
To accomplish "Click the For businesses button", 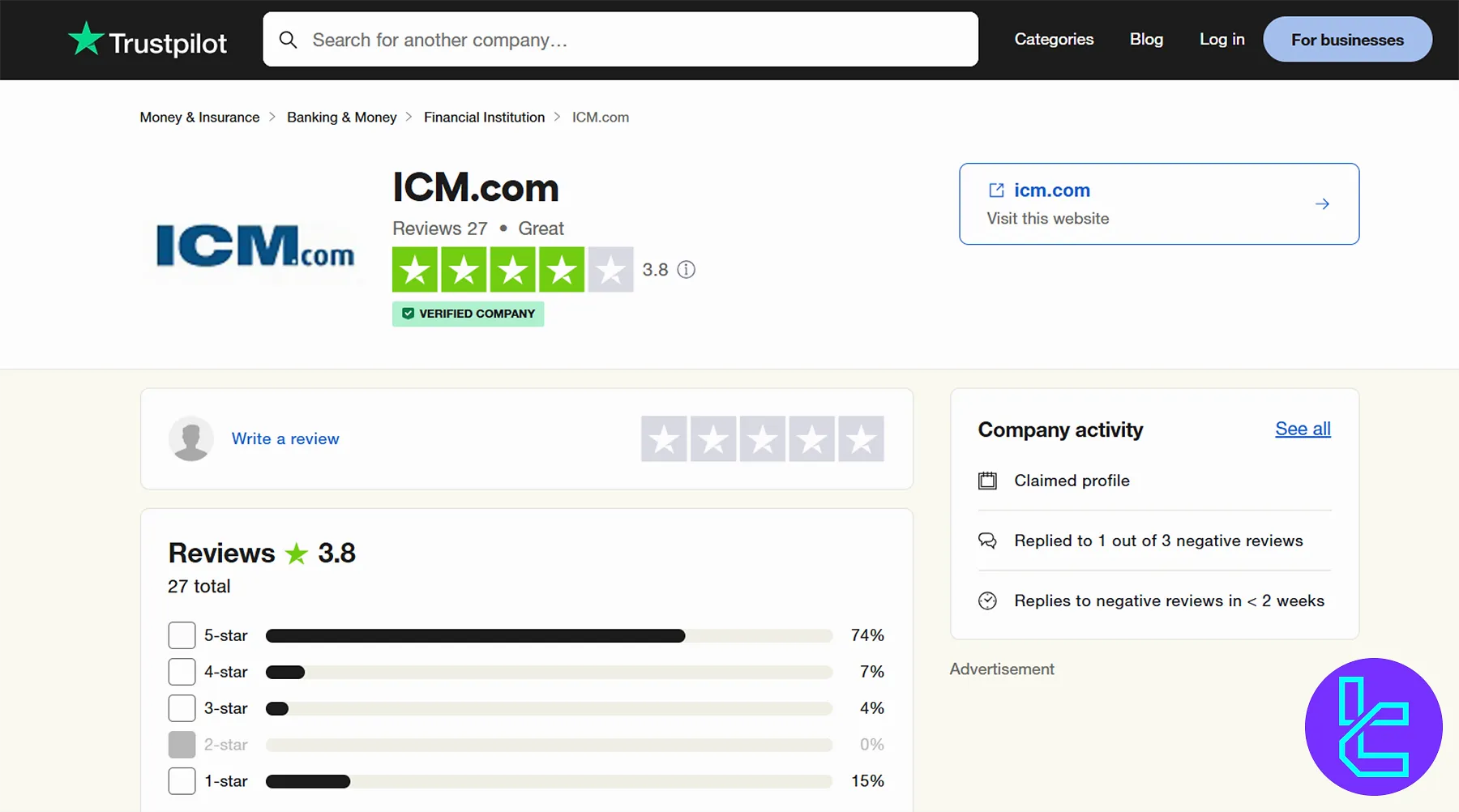I will pos(1347,39).
